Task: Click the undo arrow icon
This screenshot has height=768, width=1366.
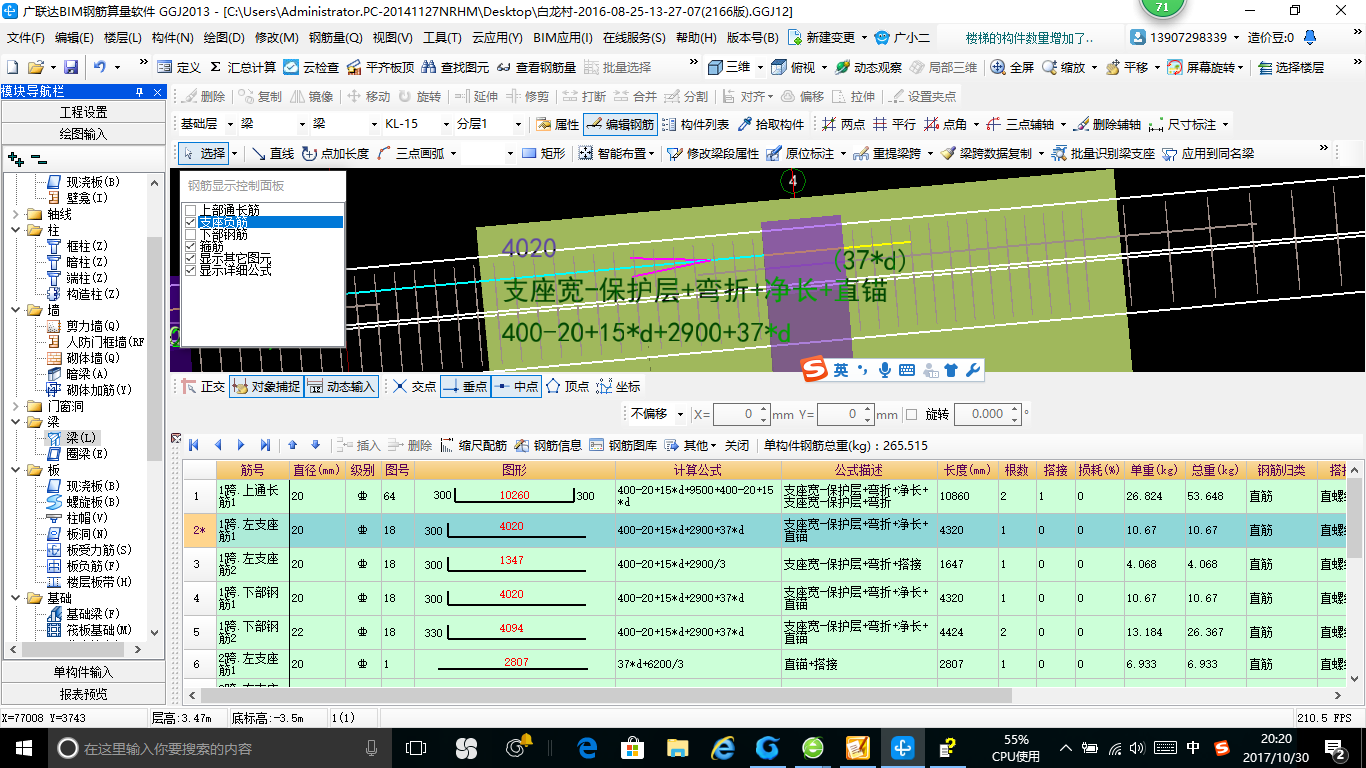Action: point(100,67)
